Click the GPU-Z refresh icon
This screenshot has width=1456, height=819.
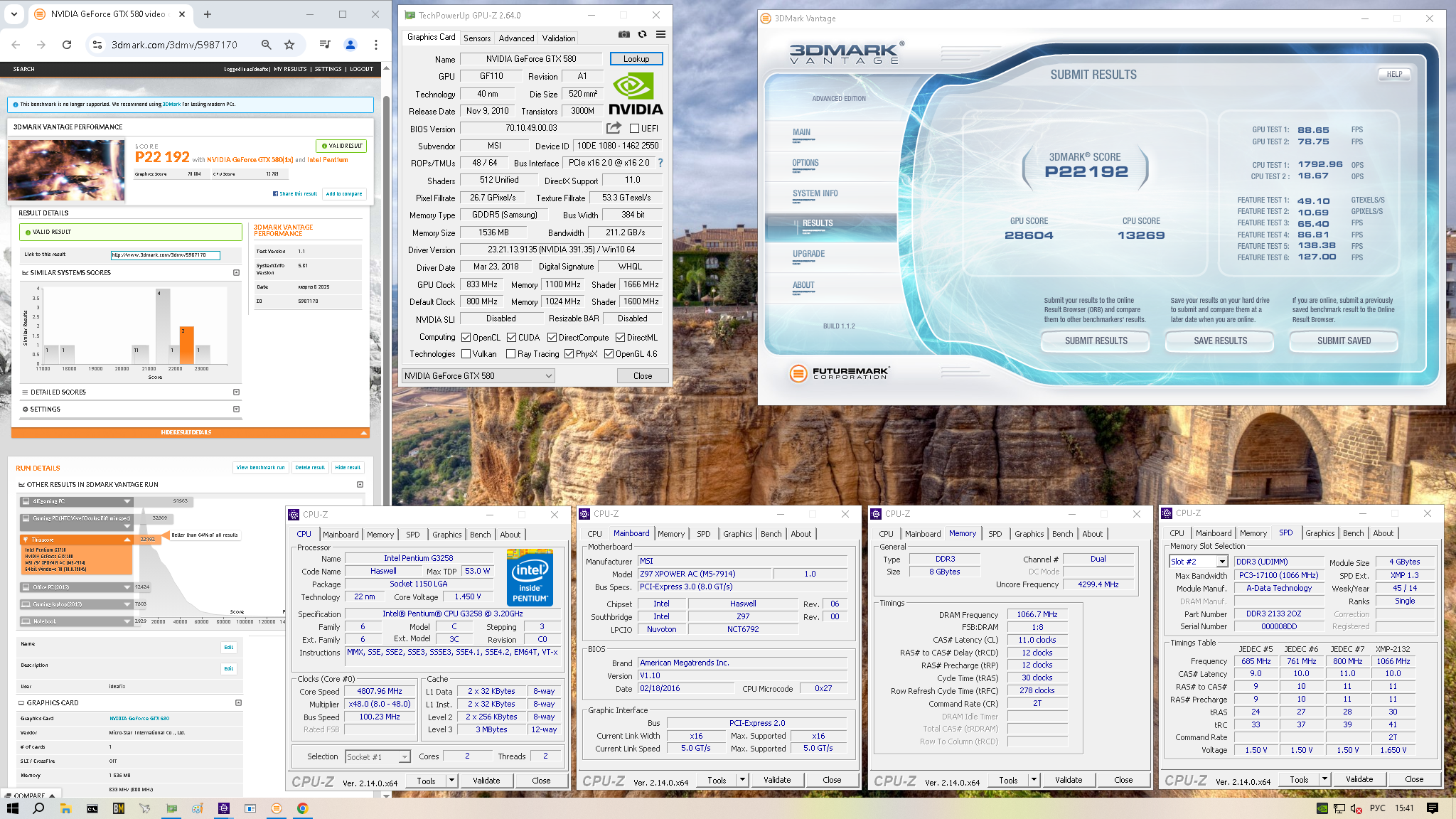pos(642,34)
